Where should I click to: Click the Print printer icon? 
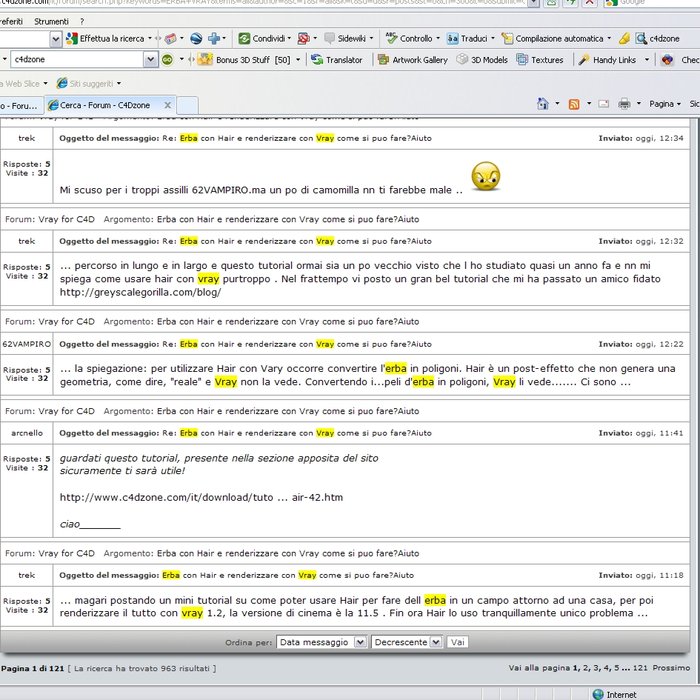pyautogui.click(x=624, y=104)
